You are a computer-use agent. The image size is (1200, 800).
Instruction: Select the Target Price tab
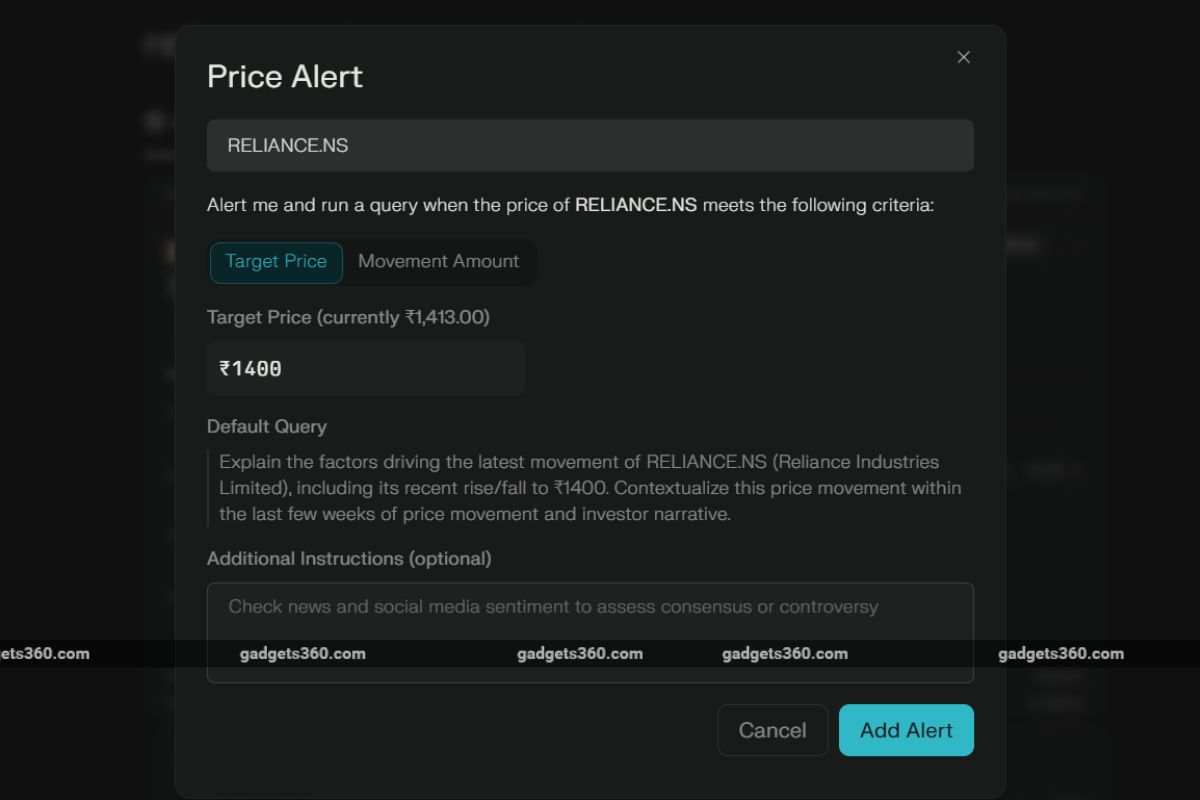(276, 262)
